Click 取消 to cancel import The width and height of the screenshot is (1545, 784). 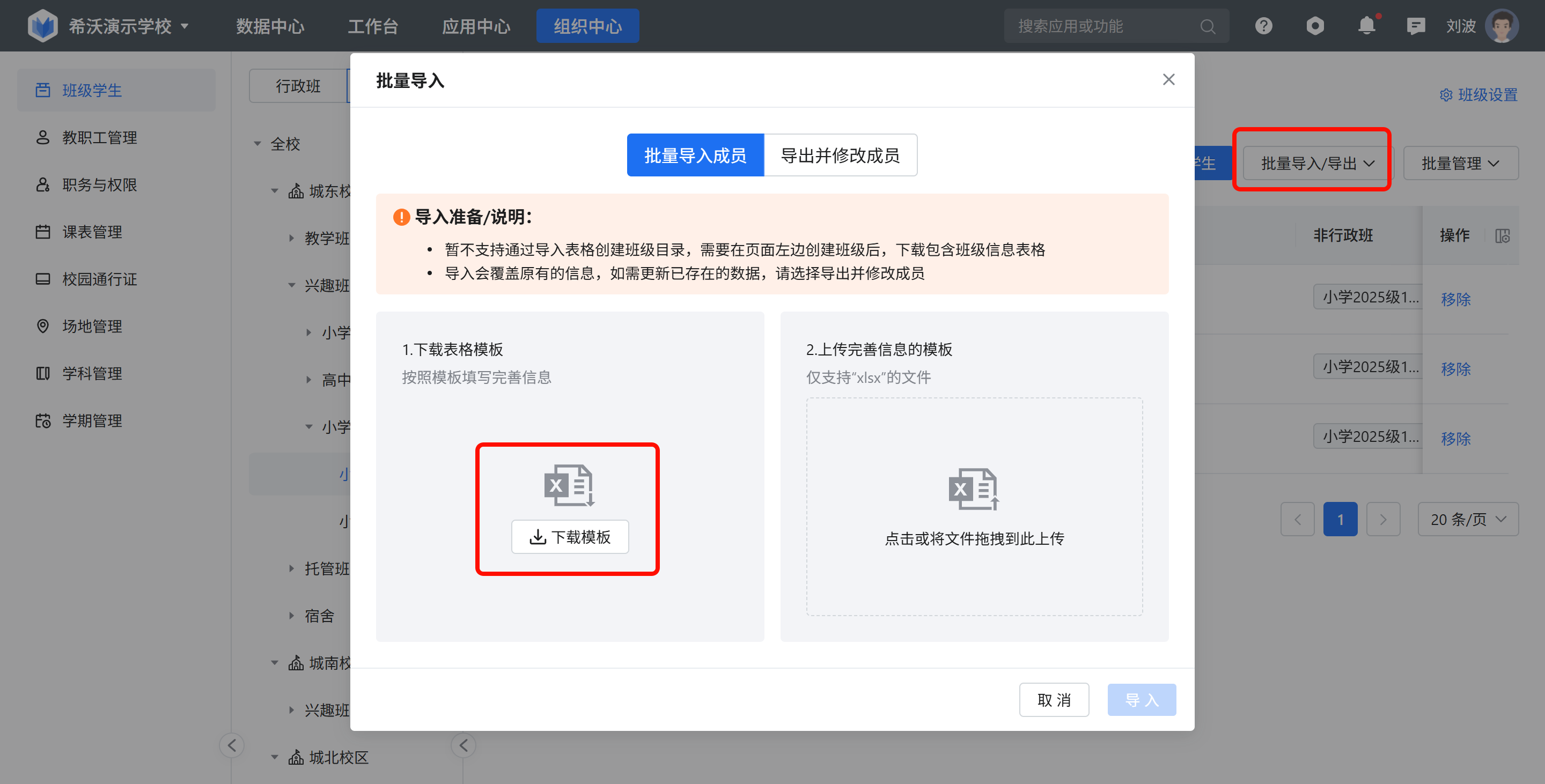[1053, 699]
